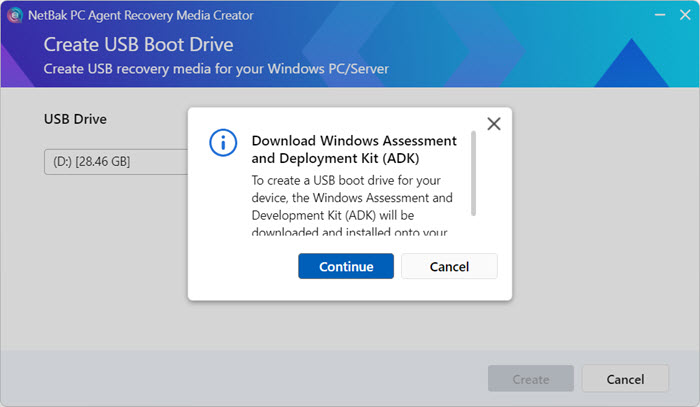Click the dialog's vertical scrollbar
Screen dimensions: 700x407
(473, 173)
